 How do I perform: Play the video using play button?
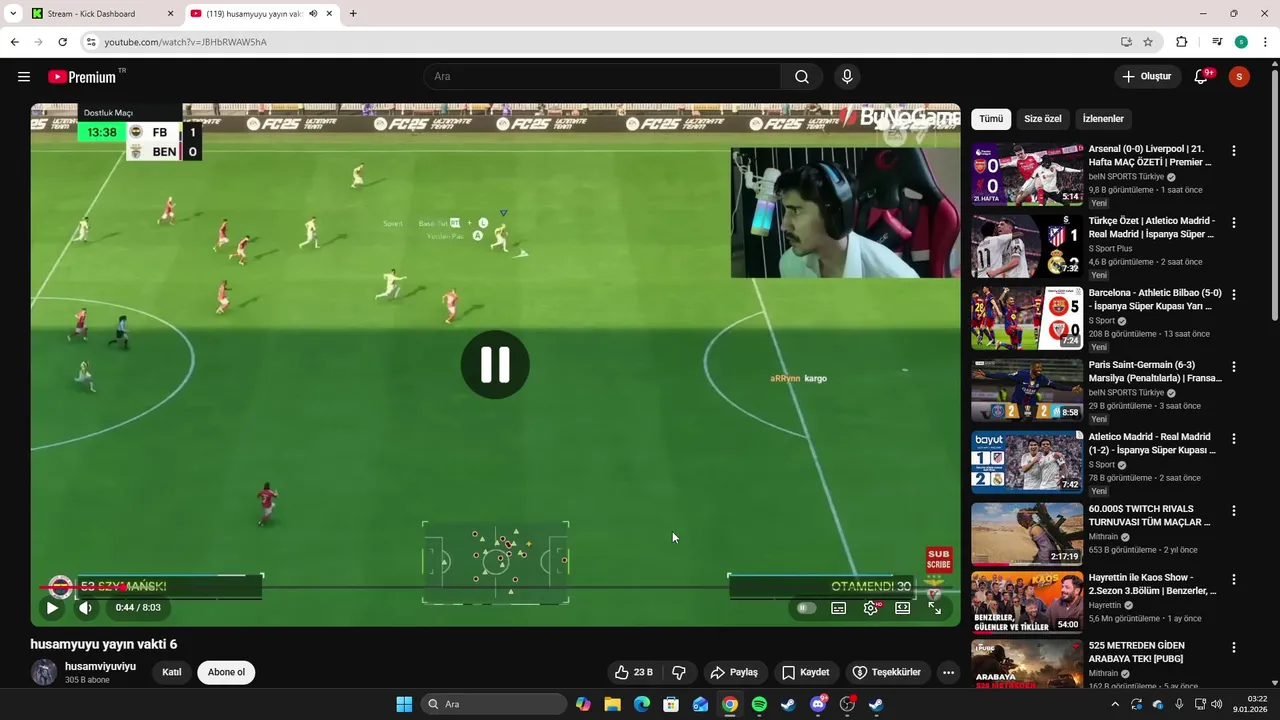pyautogui.click(x=52, y=607)
